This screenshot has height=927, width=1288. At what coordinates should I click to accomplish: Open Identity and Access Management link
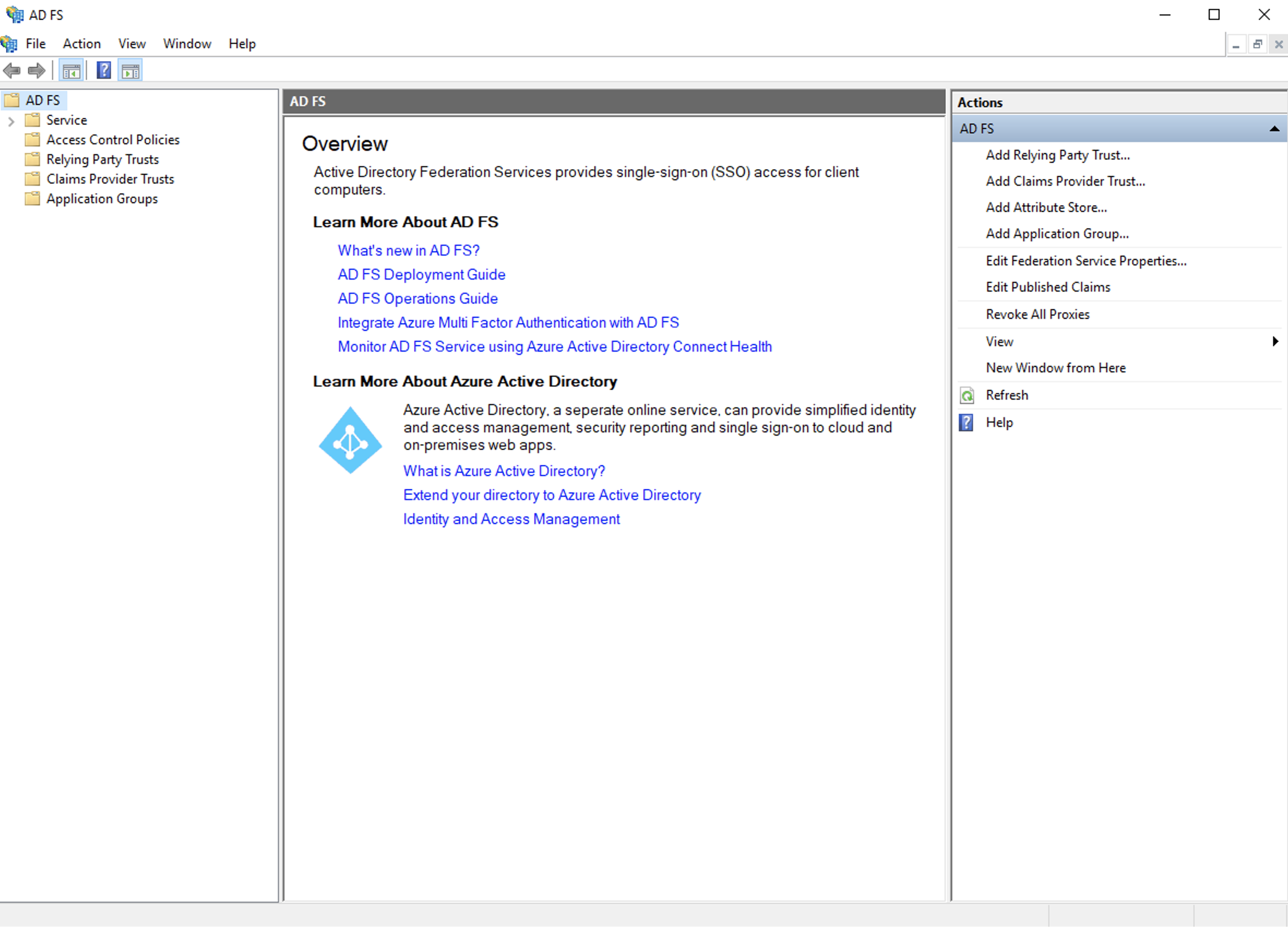point(512,519)
